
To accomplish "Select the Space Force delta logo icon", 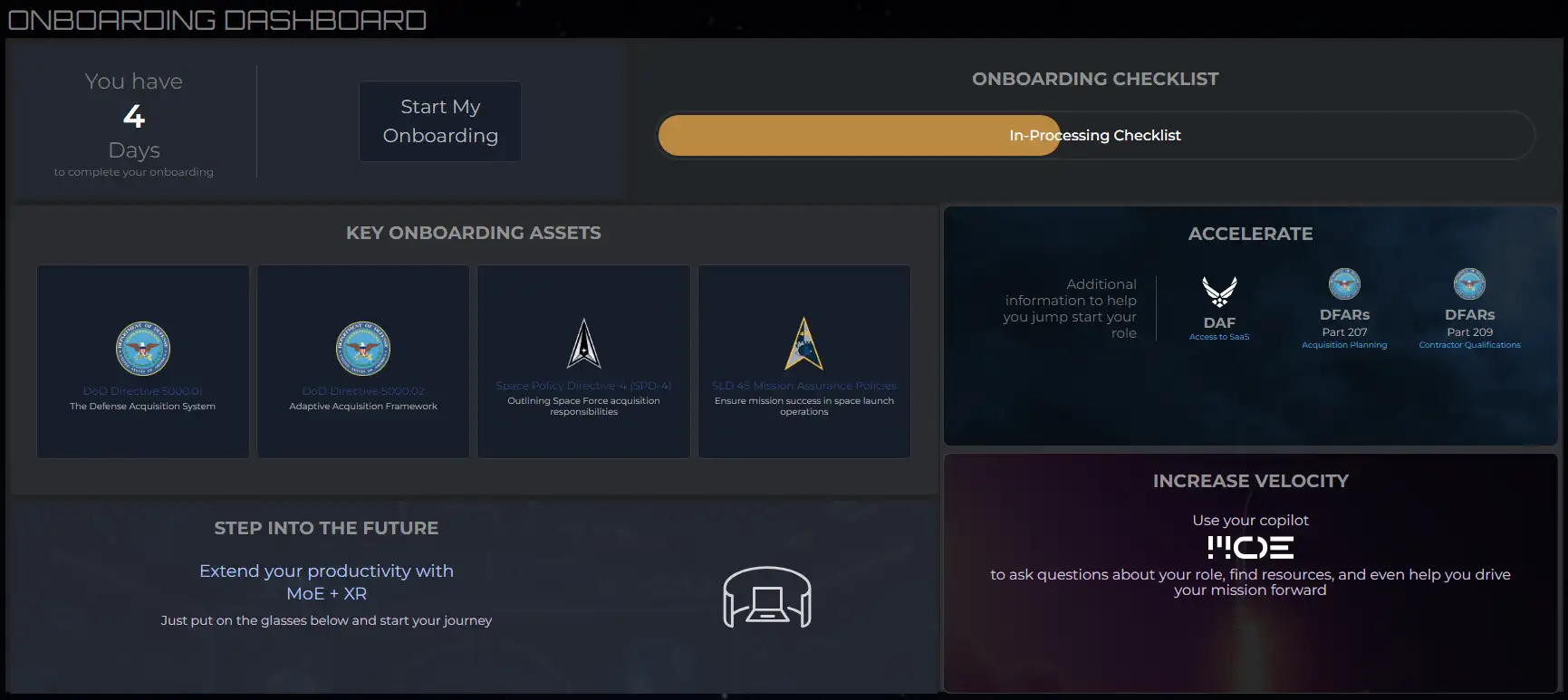I will click(584, 343).
